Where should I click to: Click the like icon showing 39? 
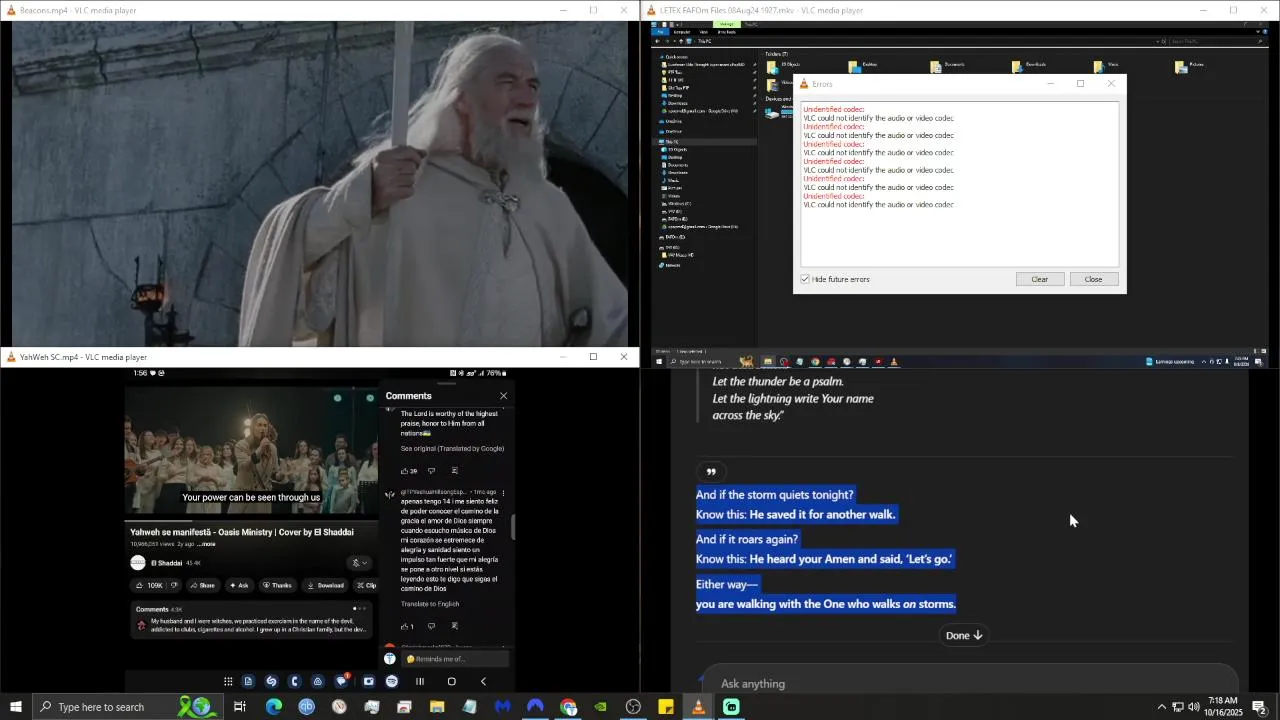coord(405,470)
